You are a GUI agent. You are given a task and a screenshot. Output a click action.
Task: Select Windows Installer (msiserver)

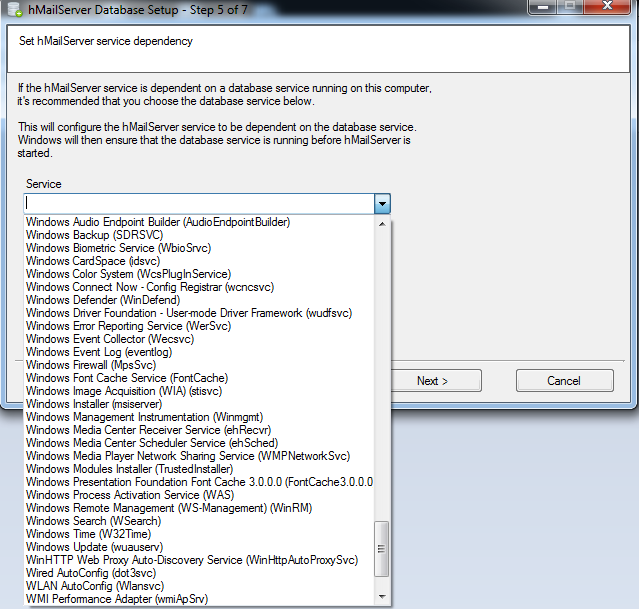point(199,404)
